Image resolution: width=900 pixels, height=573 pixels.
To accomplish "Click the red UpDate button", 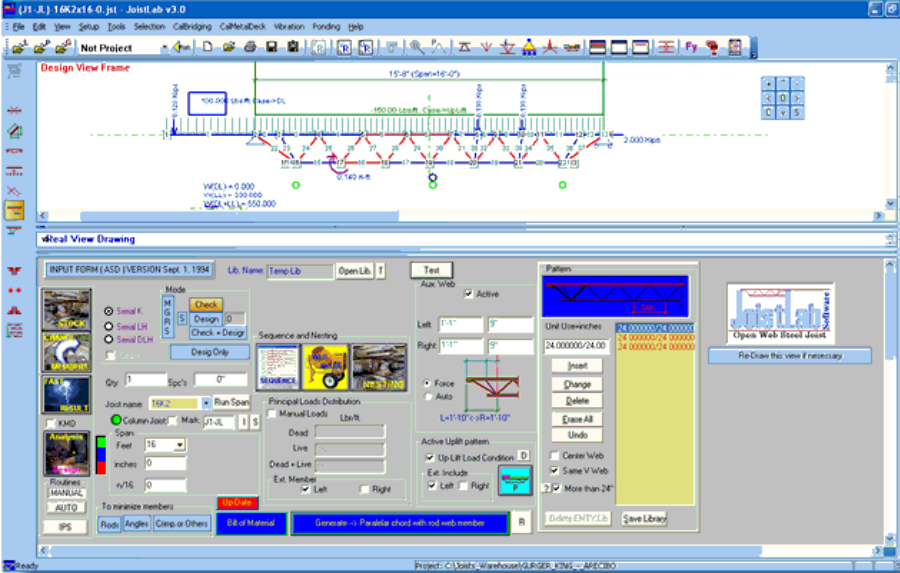I will pos(237,502).
